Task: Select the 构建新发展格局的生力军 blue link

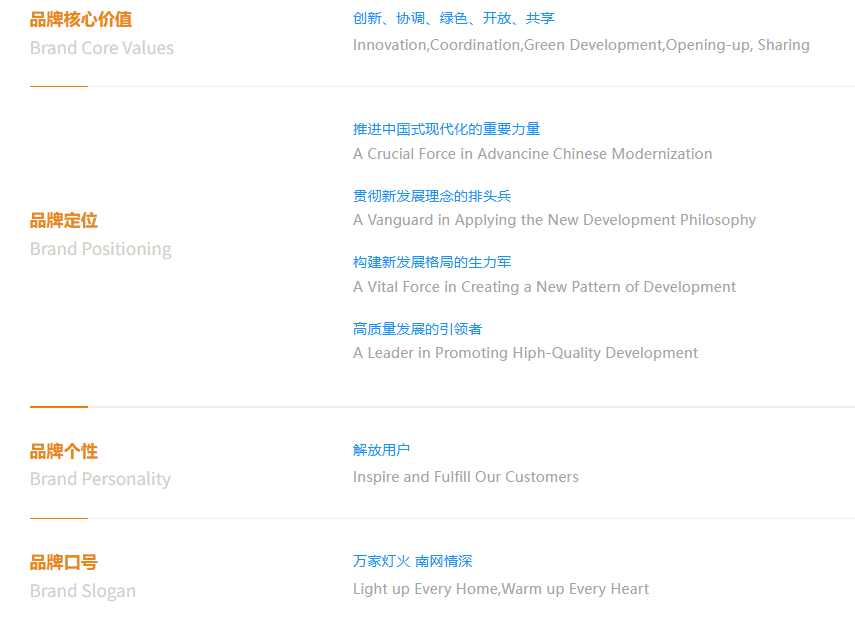Action: click(432, 262)
